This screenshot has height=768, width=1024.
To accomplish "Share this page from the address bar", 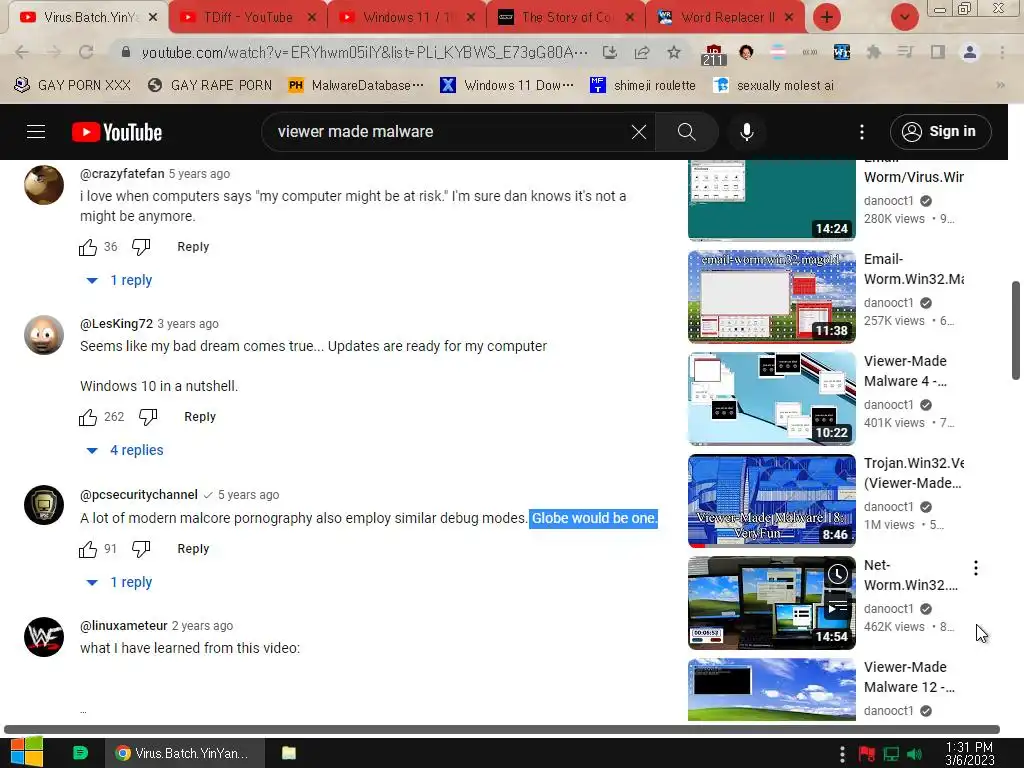I will click(642, 52).
